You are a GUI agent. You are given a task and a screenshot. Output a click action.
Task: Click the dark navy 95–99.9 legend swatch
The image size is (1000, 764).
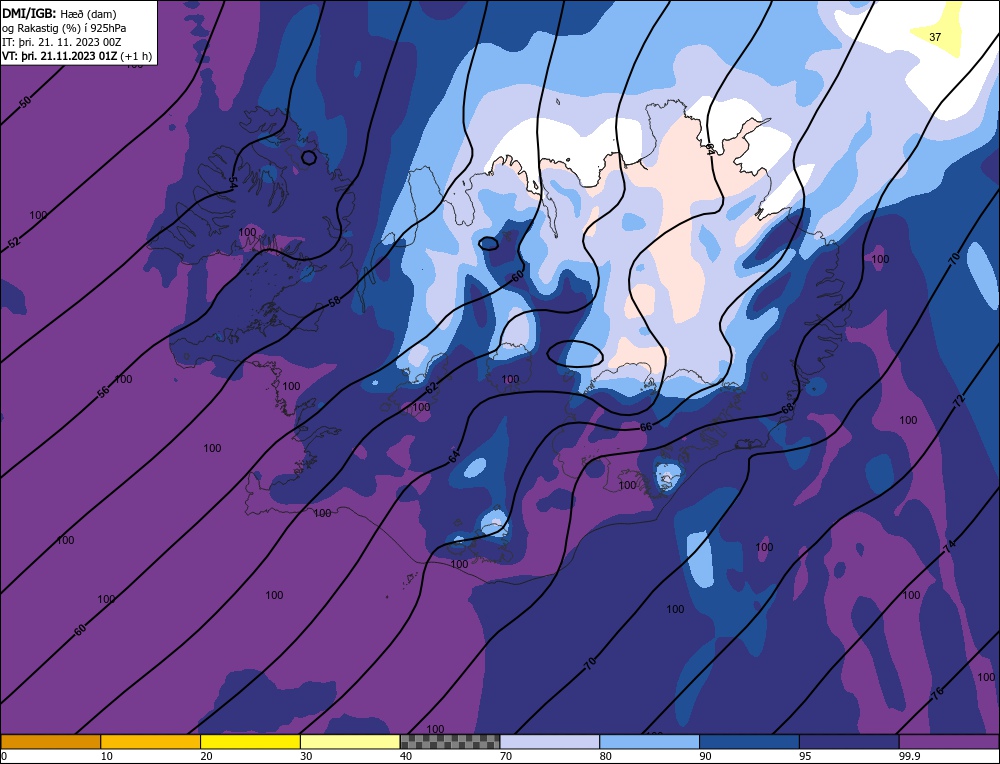click(x=849, y=741)
